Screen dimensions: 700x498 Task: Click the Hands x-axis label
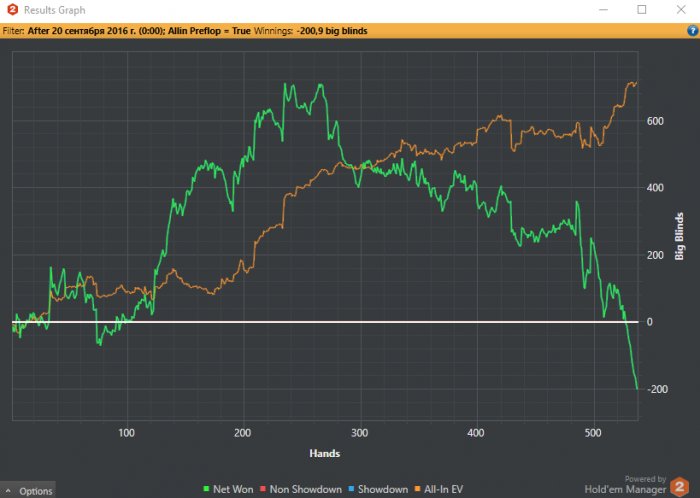click(323, 453)
